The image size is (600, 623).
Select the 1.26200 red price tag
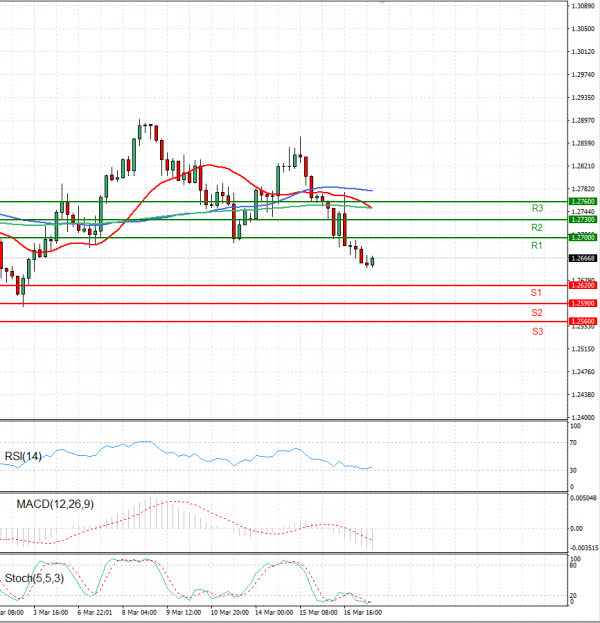[583, 285]
